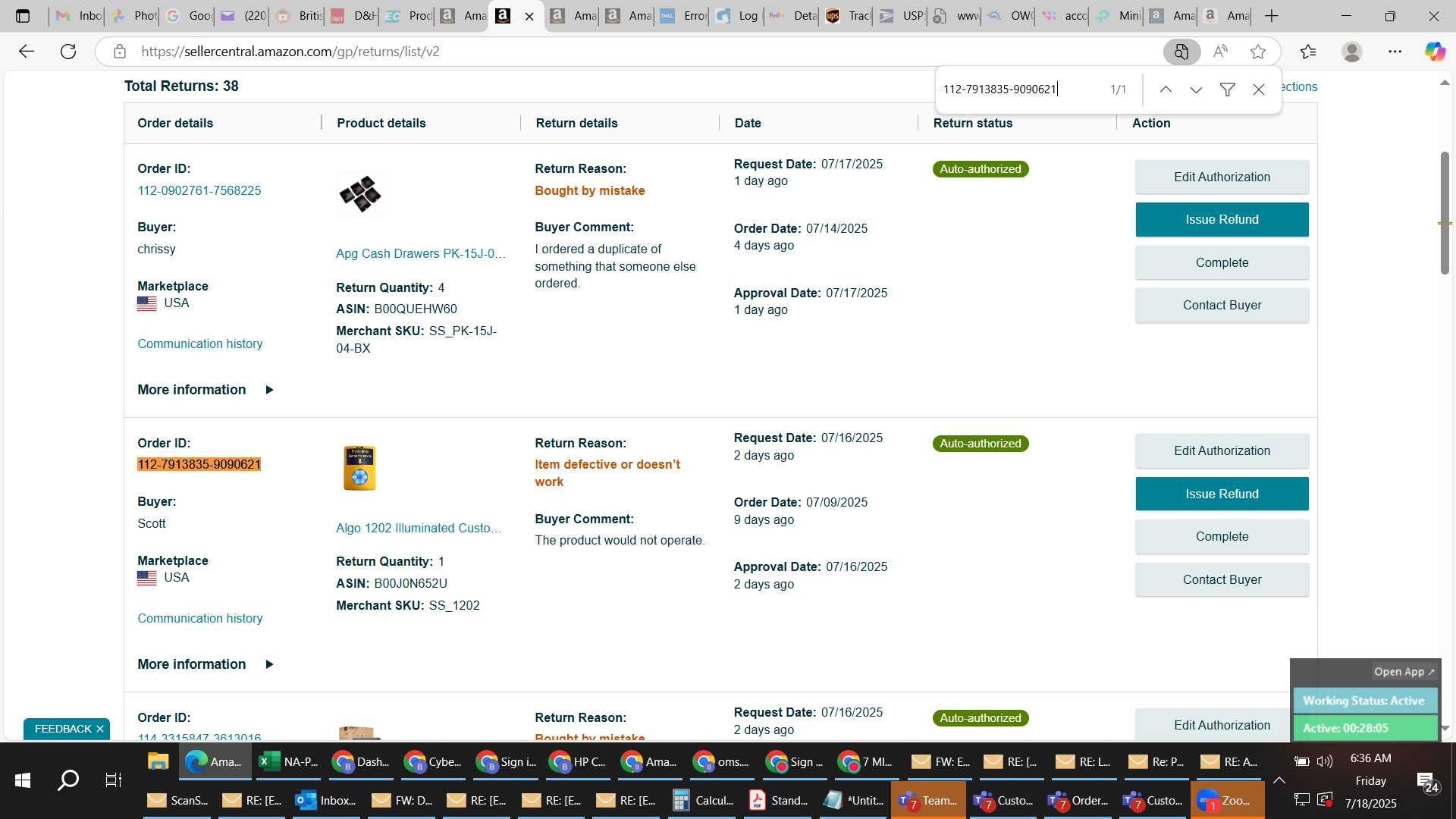Screen dimensions: 1456x819
Task: Reload the Seller Central page
Action: [x=68, y=52]
